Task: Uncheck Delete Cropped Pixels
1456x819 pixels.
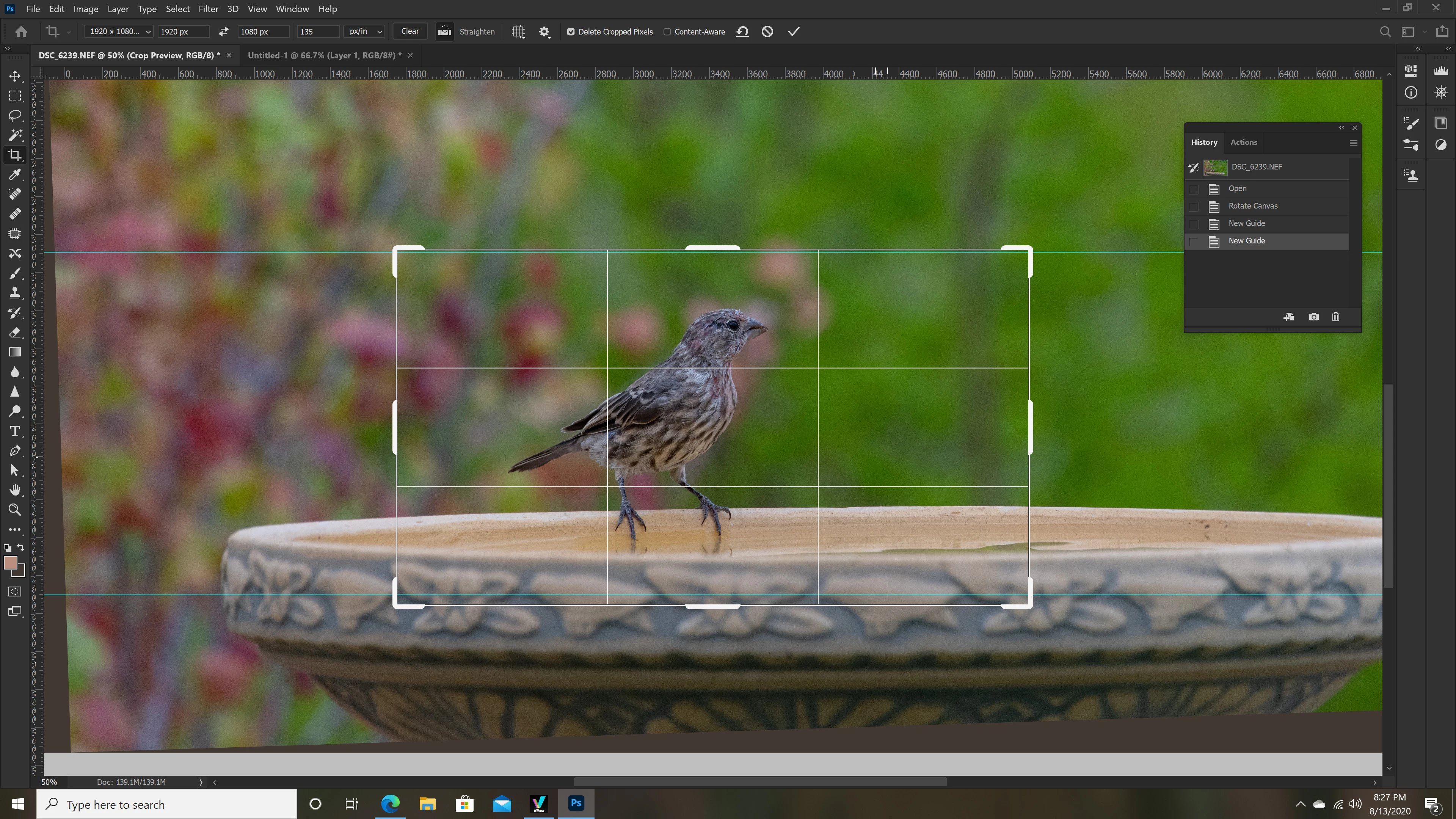Action: pyautogui.click(x=571, y=31)
